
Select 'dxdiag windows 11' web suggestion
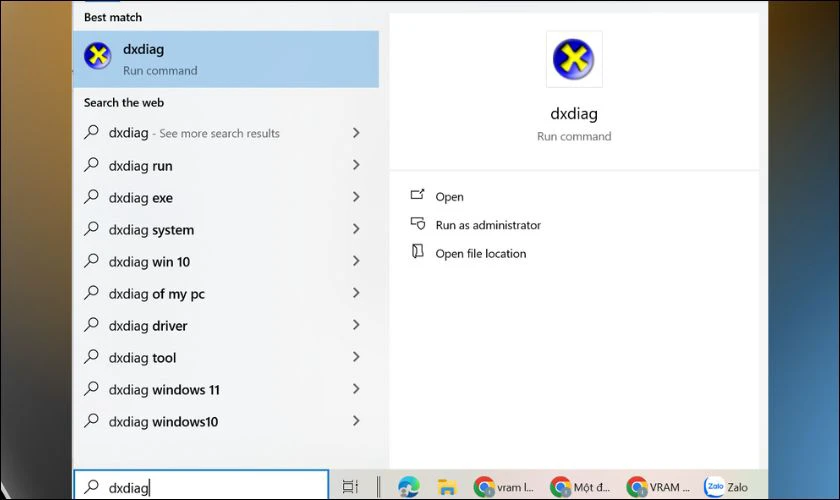[164, 390]
